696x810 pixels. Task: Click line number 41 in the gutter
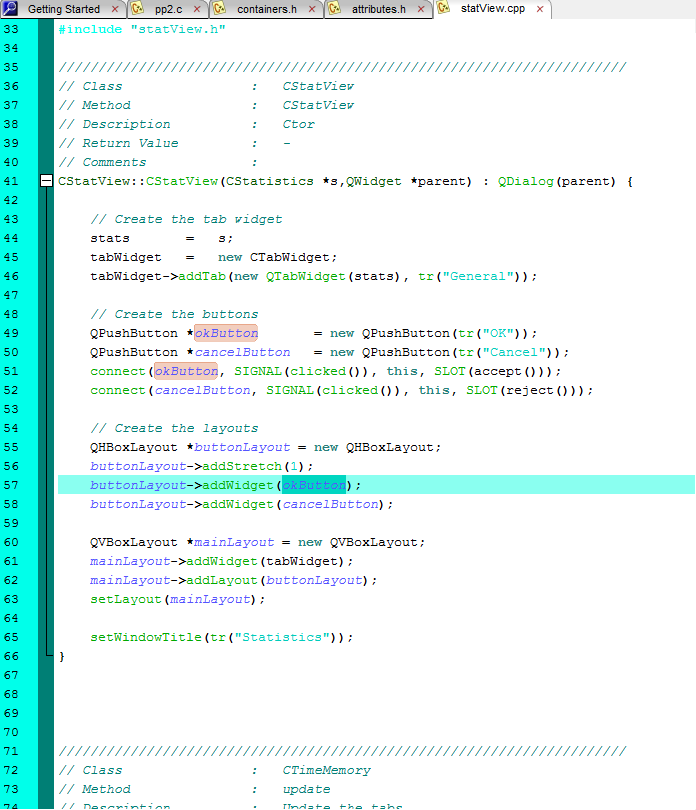click(x=12, y=181)
